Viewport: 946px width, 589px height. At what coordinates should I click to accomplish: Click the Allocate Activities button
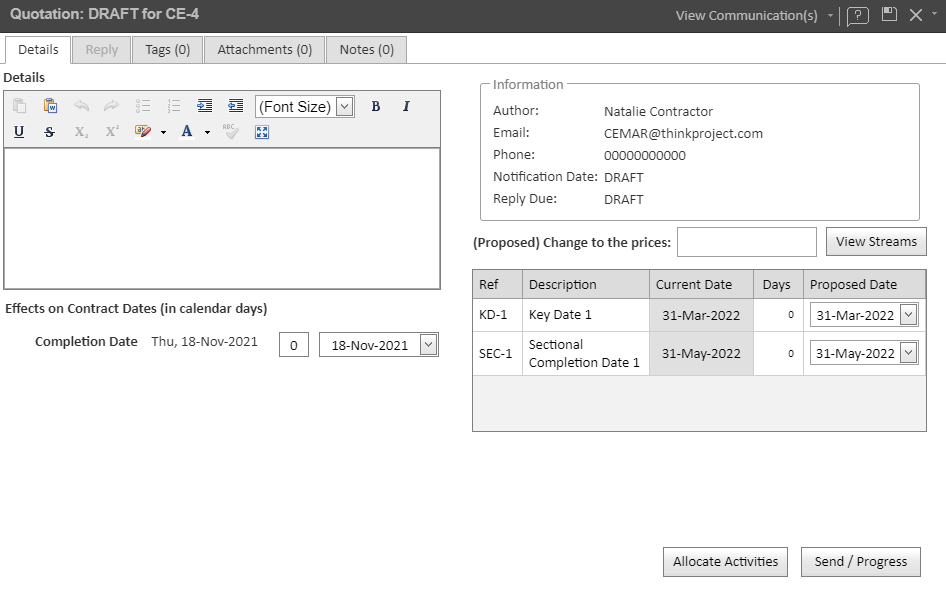725,562
